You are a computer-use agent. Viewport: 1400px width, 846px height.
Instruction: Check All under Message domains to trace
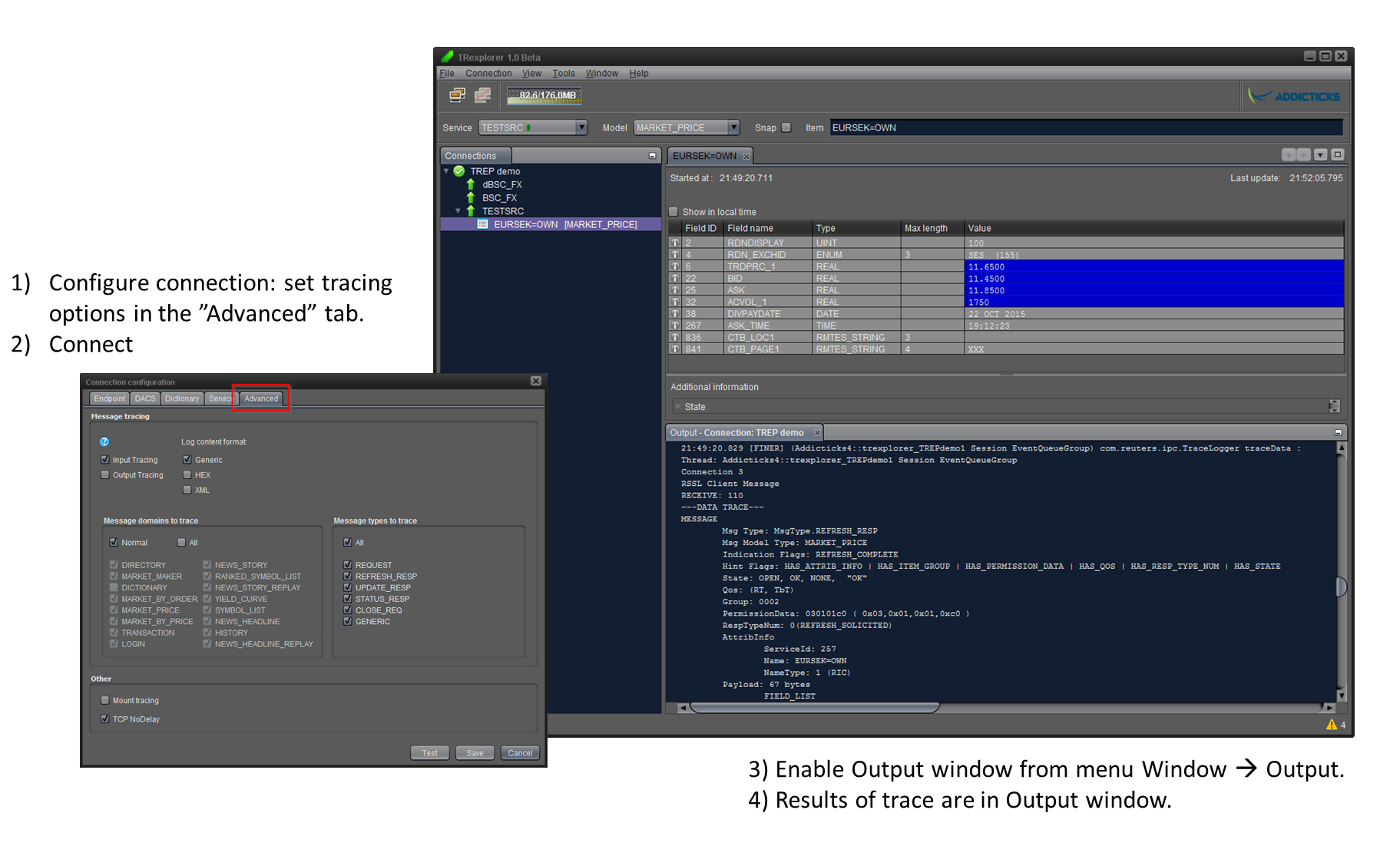181,542
